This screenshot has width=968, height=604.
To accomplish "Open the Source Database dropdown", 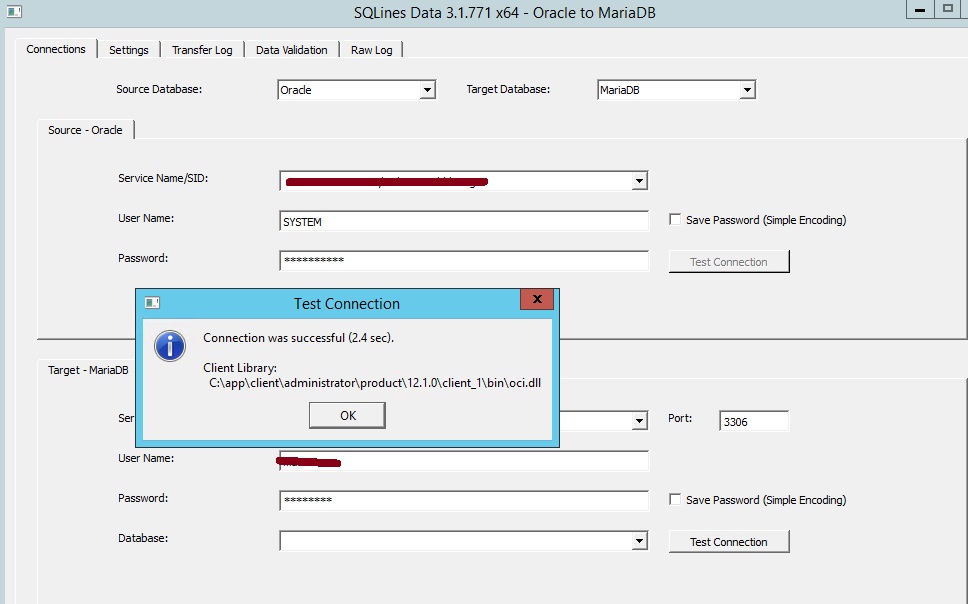I will point(427,90).
